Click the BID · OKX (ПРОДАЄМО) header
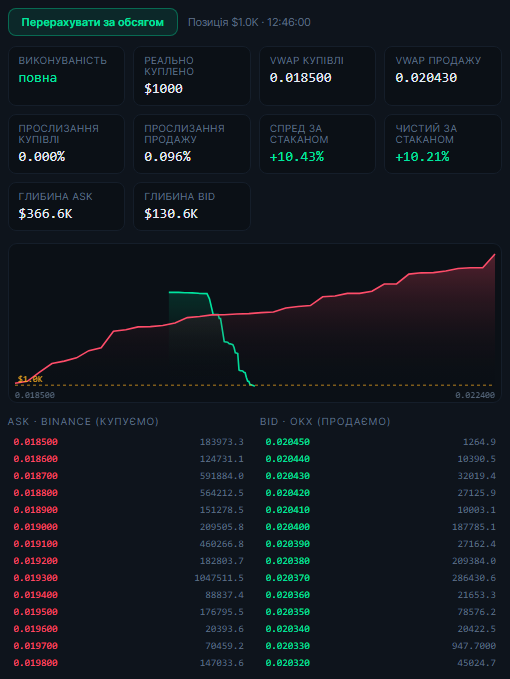Viewport: 510px width, 679px height. [x=325, y=421]
